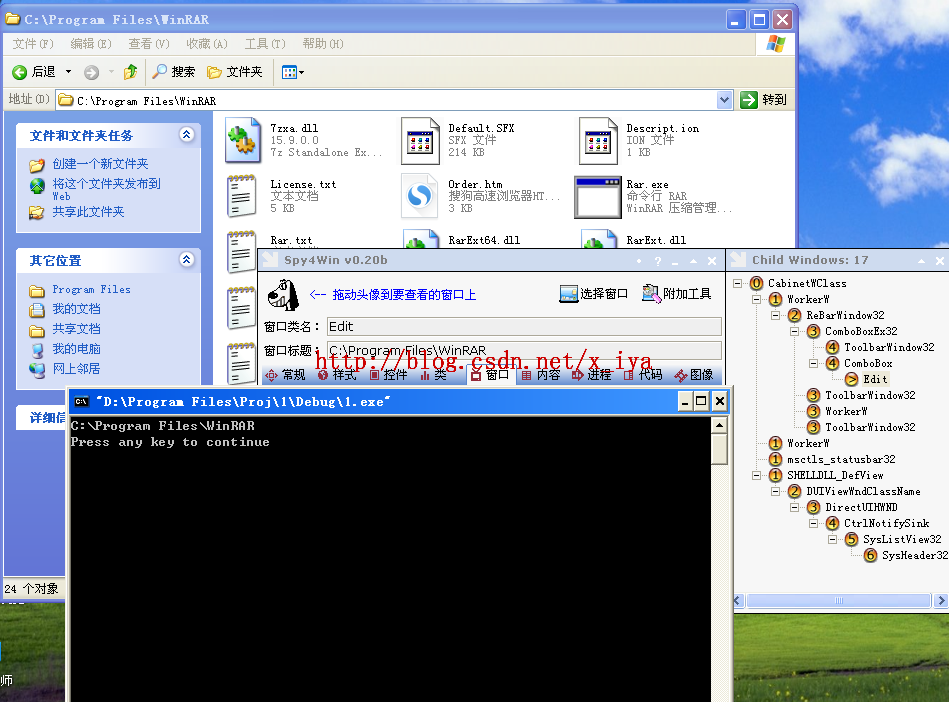949x702 pixels.
Task: Switch to the 代码 tab
Action: [643, 375]
